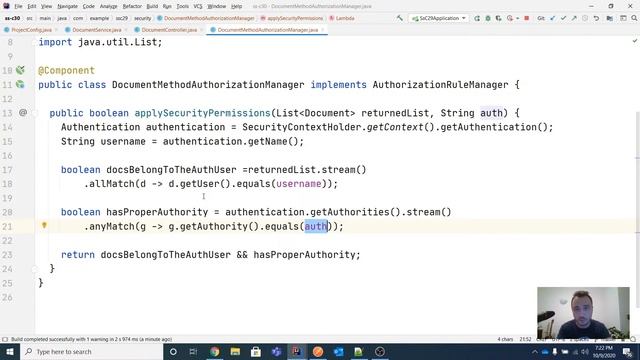
Task: Open Chrome from the taskbar
Action: tap(215, 351)
